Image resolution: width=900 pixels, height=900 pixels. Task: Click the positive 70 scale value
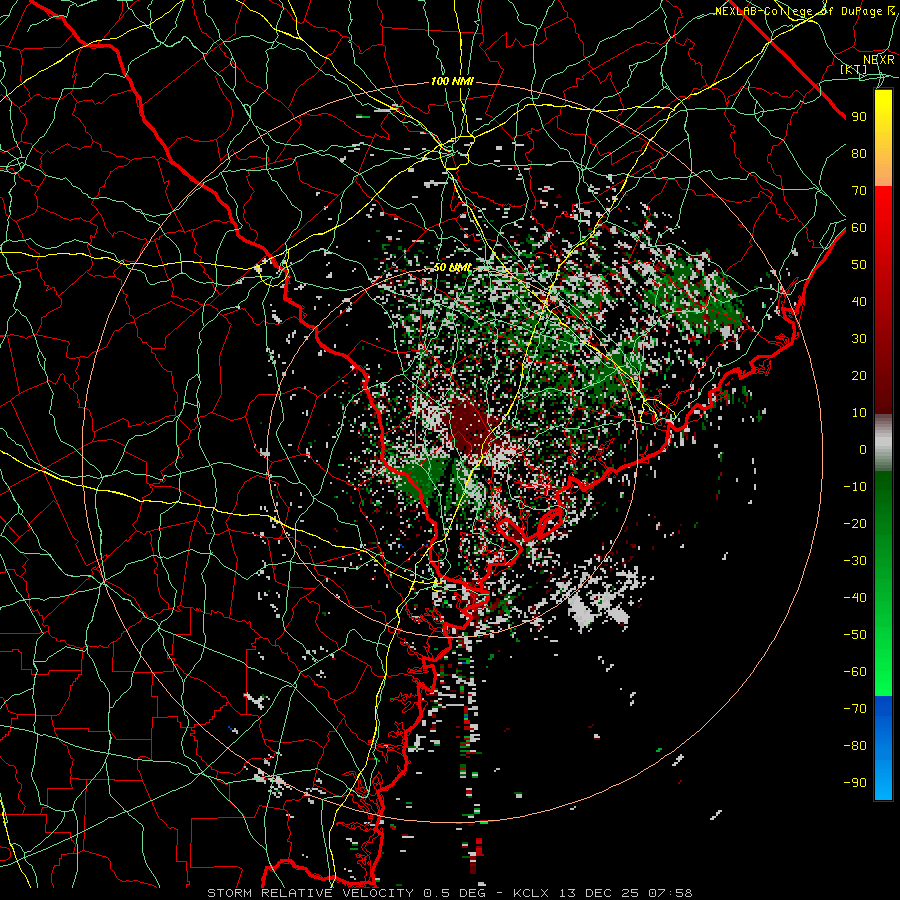pyautogui.click(x=859, y=191)
